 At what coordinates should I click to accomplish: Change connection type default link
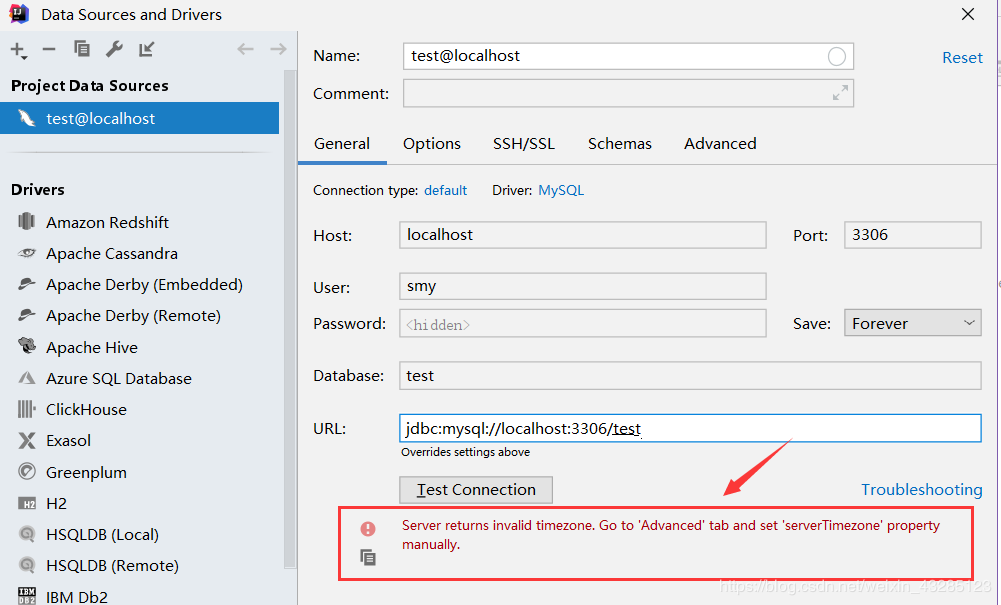[x=446, y=190]
